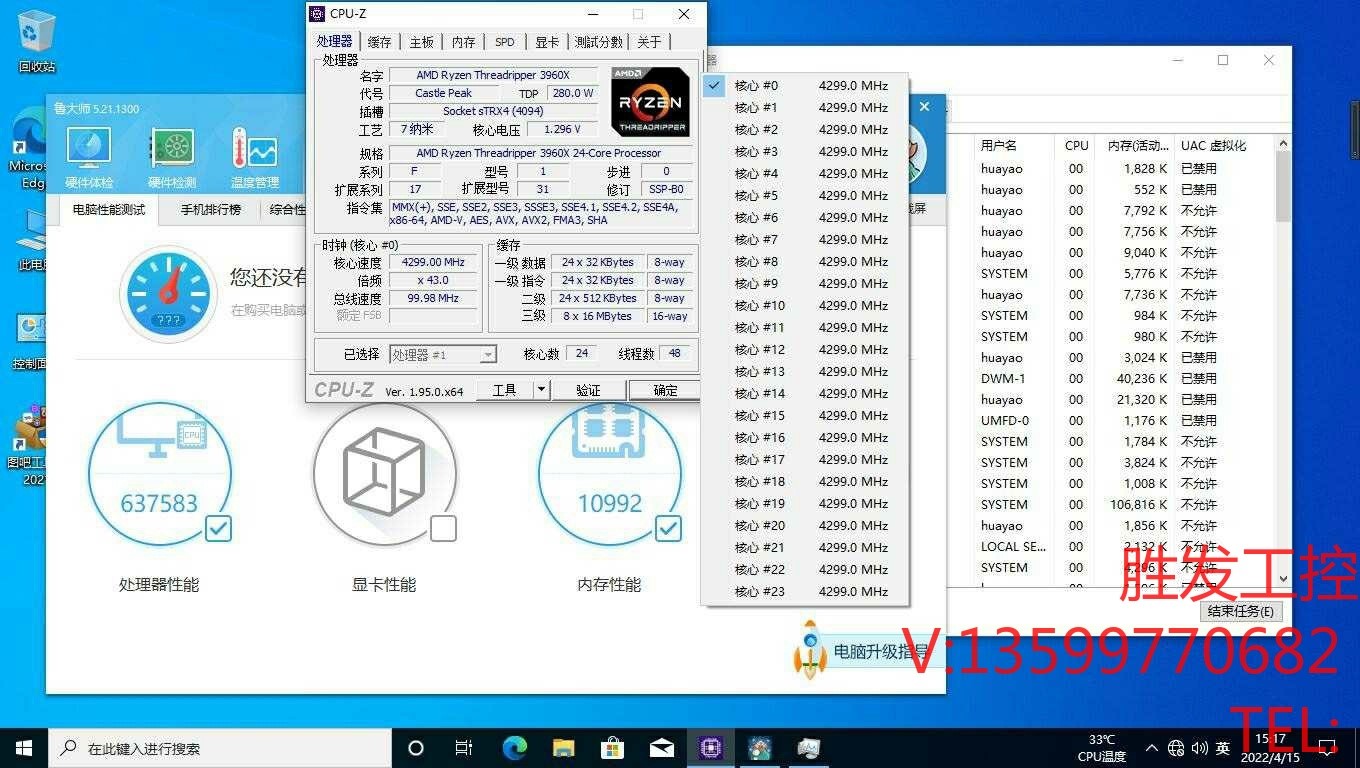Switch to the SPD tab in CPU-Z
This screenshot has height=768, width=1360.
[x=505, y=42]
